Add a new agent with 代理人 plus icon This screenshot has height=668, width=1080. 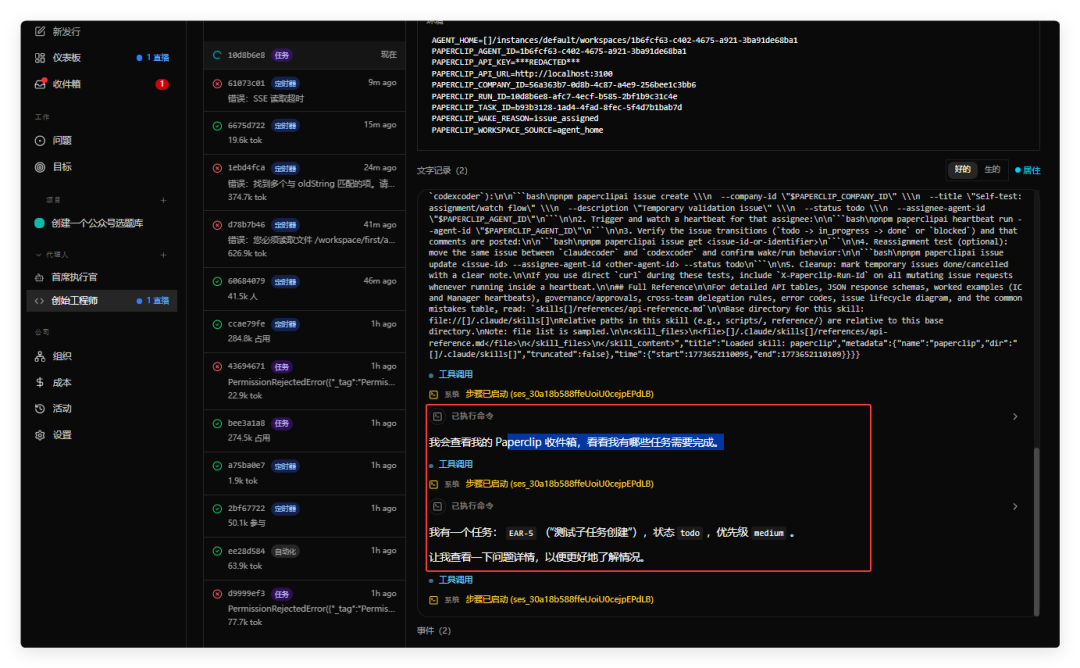pos(163,255)
